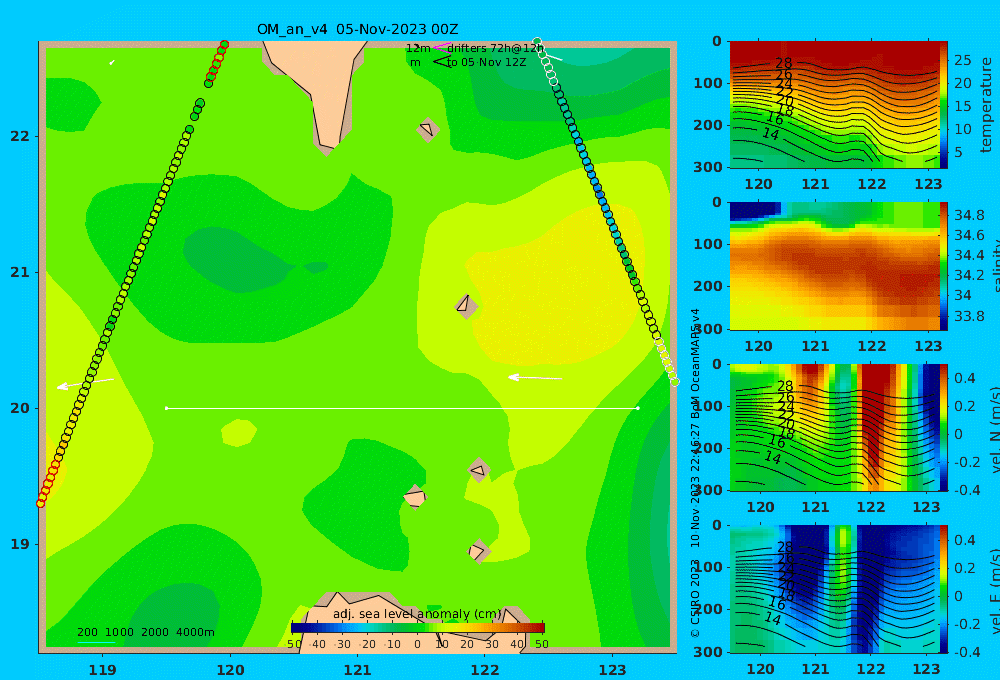
Task: Click longitude label "119" on the map's x-axis
Action: (x=103, y=670)
